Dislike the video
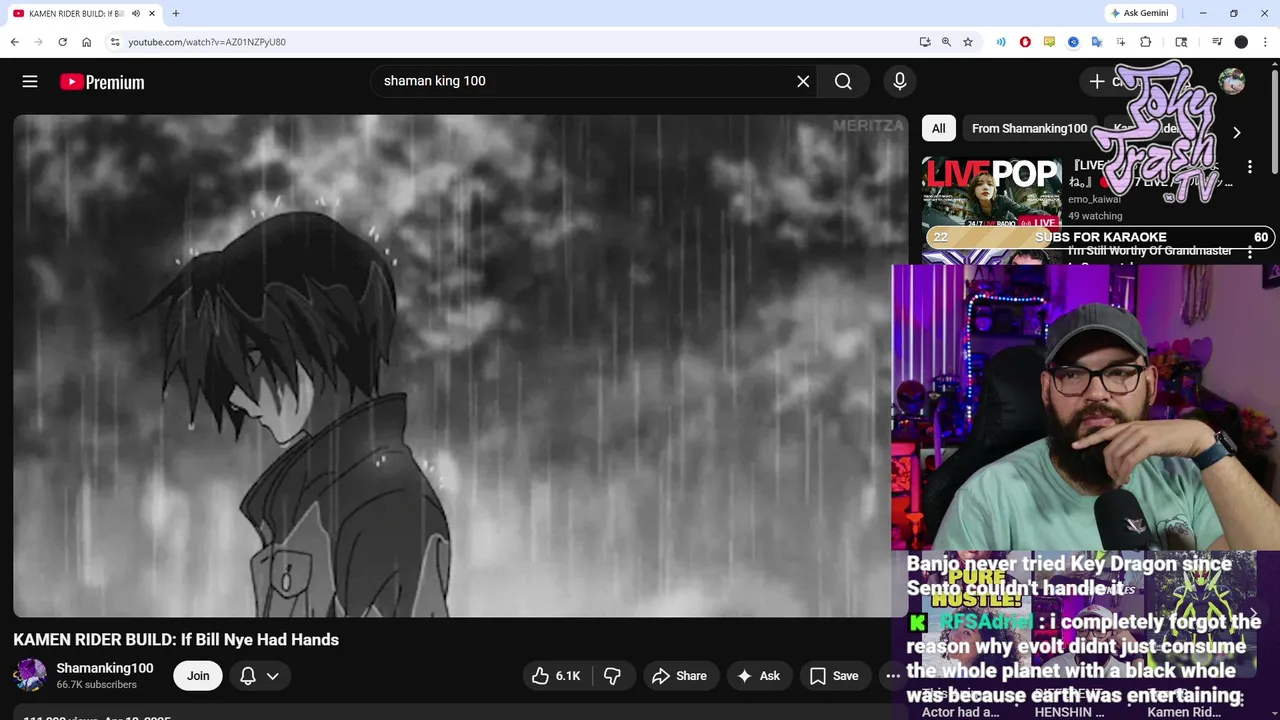This screenshot has width=1280, height=720. tap(612, 676)
